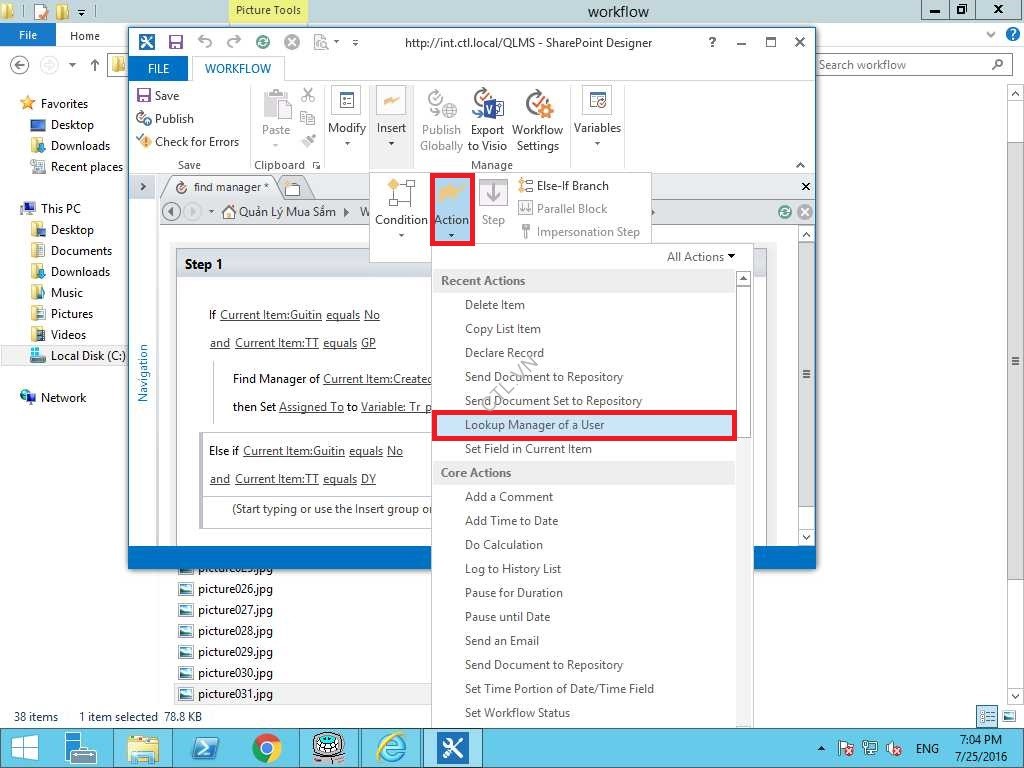
Task: Run Check for Errors
Action: [187, 142]
